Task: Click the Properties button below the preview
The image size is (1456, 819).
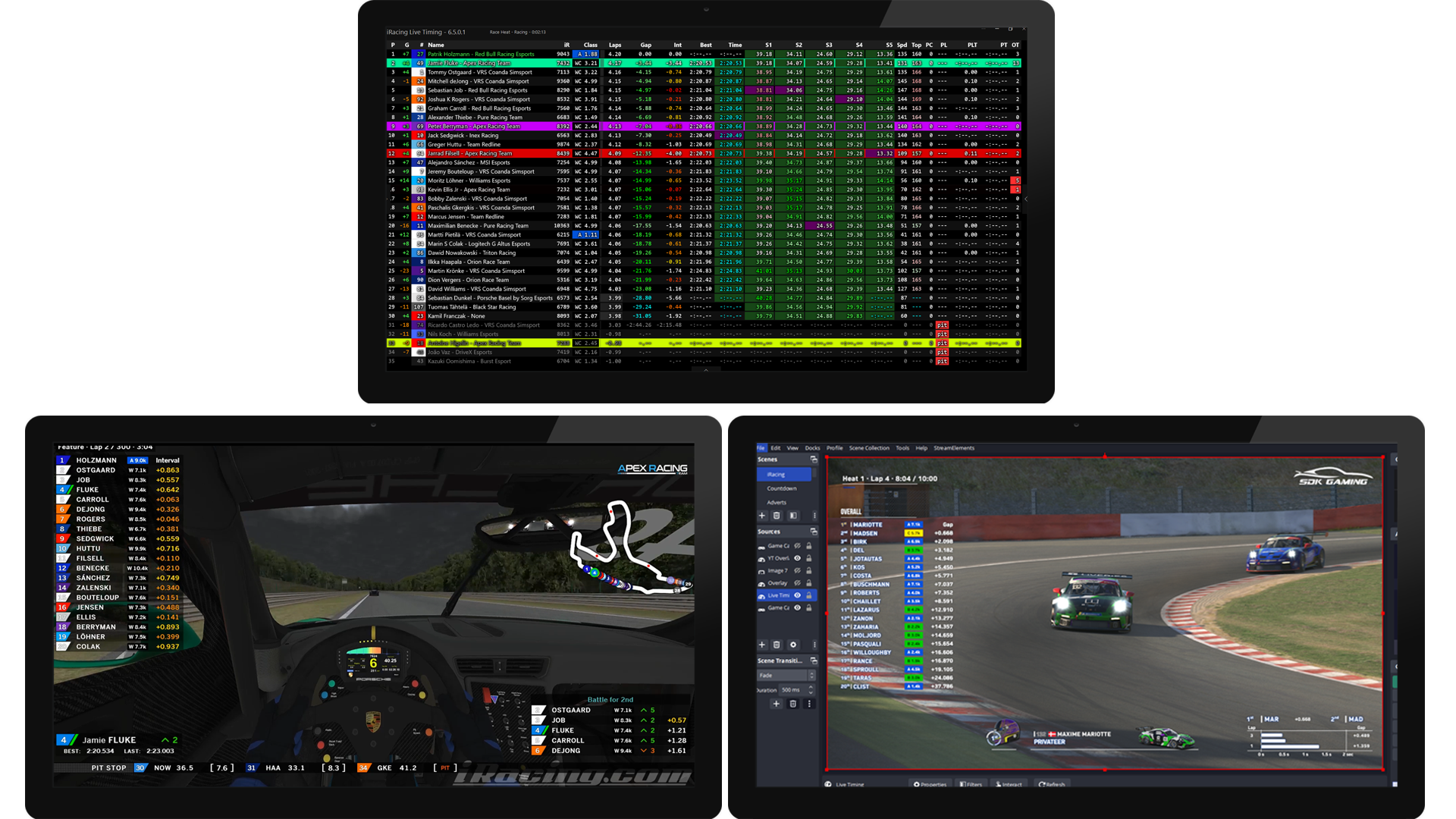Action: point(930,784)
